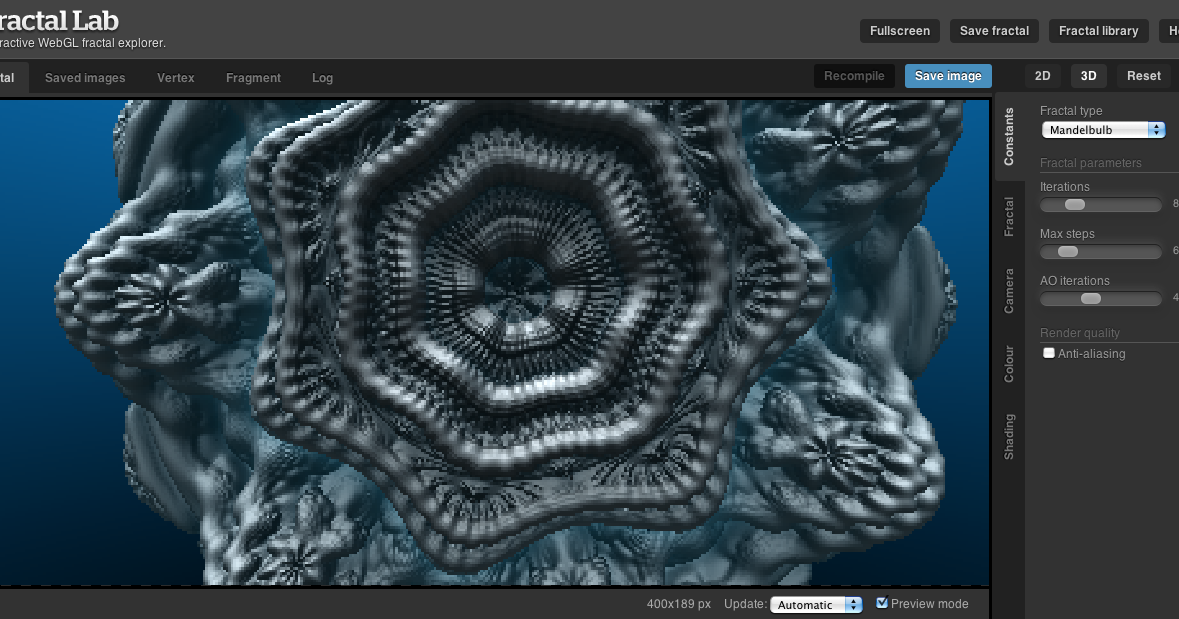
Task: Switch to 2D mode
Action: [x=1042, y=76]
